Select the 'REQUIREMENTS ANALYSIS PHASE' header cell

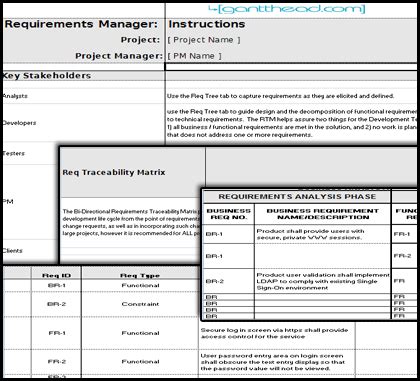click(x=297, y=197)
